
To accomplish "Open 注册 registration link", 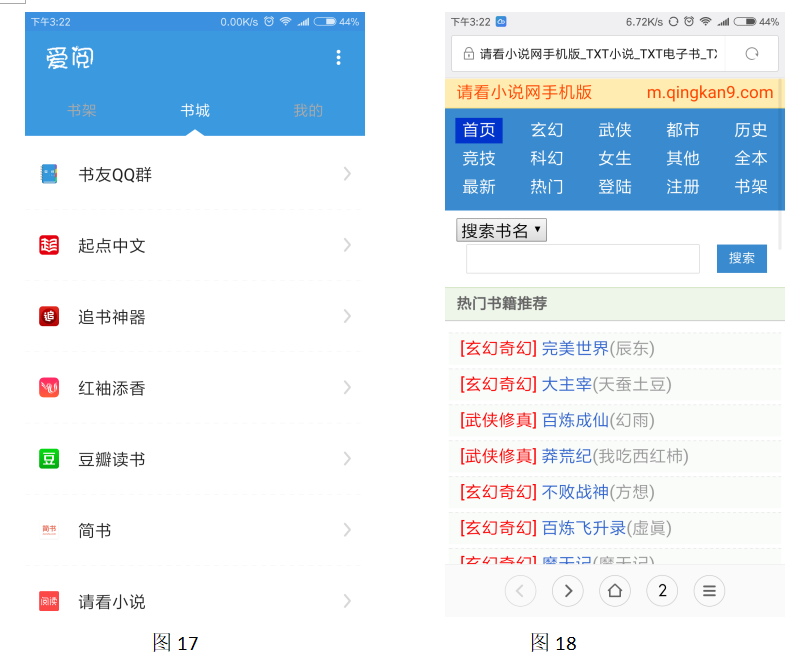I will 682,187.
